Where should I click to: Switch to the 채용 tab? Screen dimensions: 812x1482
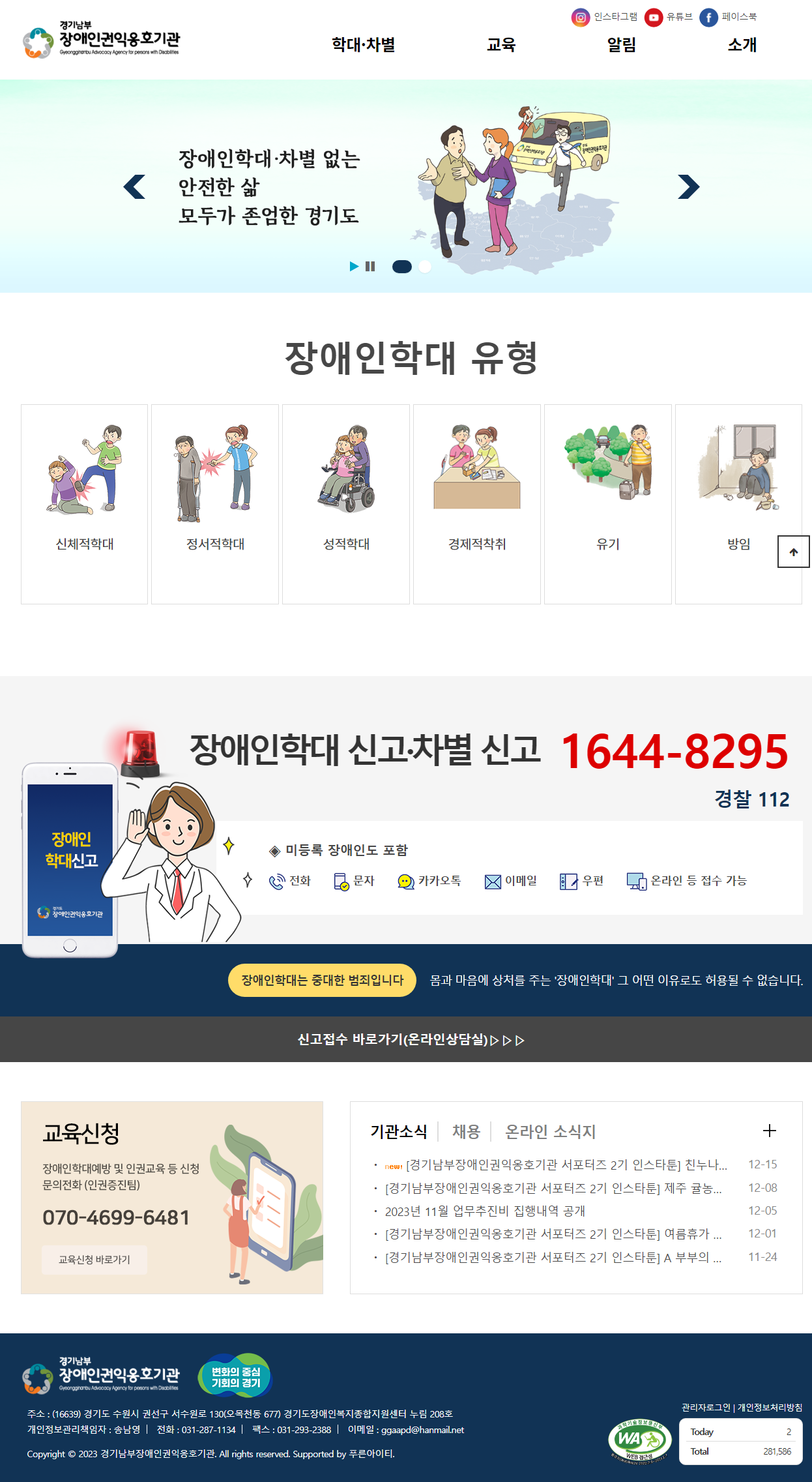point(466,1131)
